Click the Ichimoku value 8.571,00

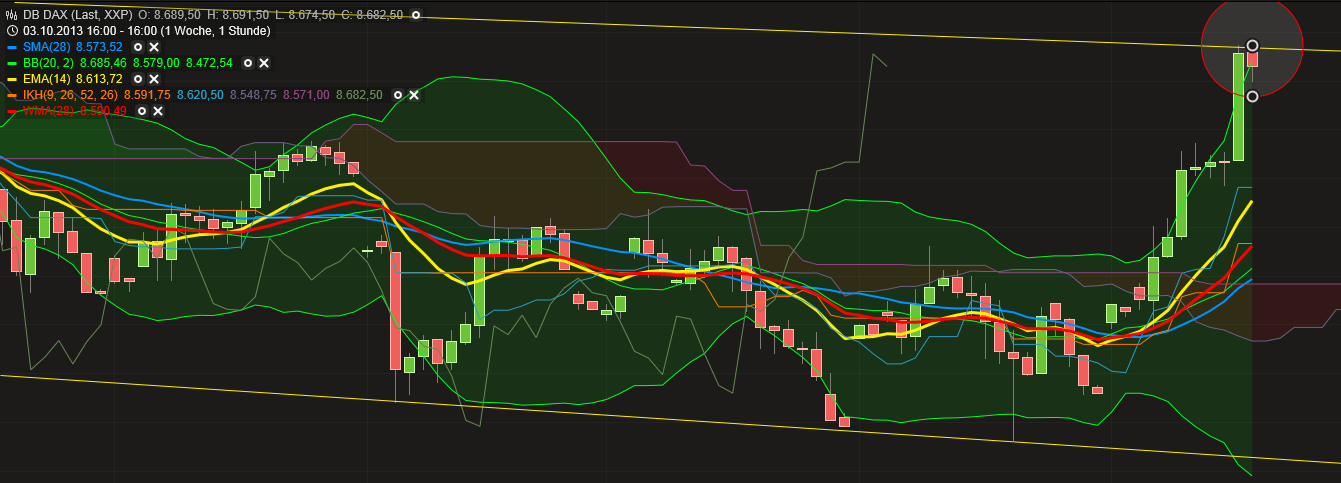[306, 95]
